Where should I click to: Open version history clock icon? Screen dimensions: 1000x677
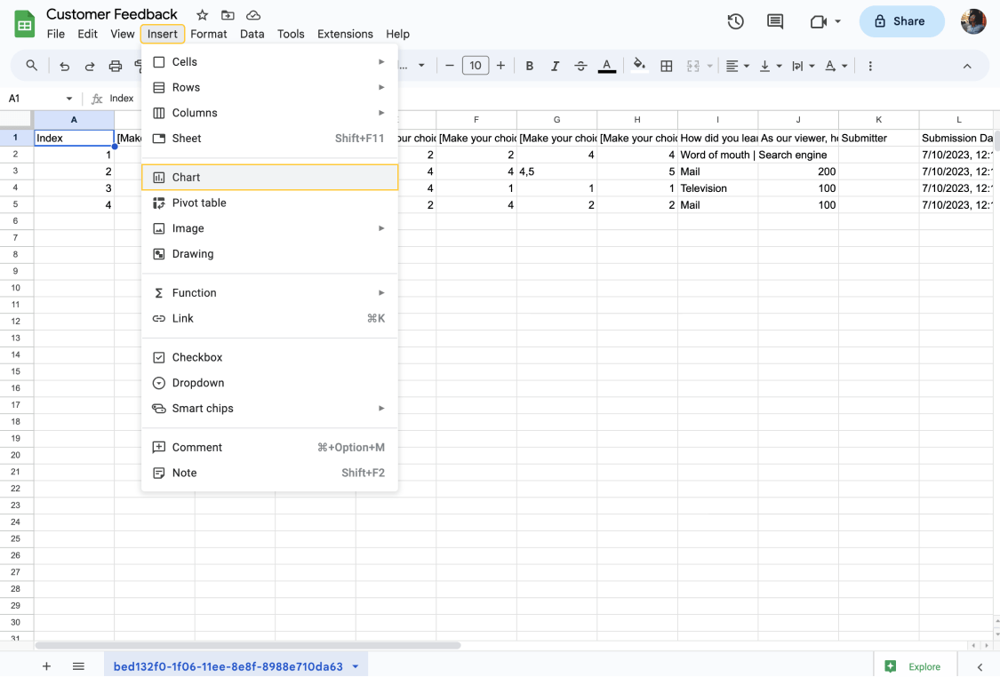coord(735,21)
